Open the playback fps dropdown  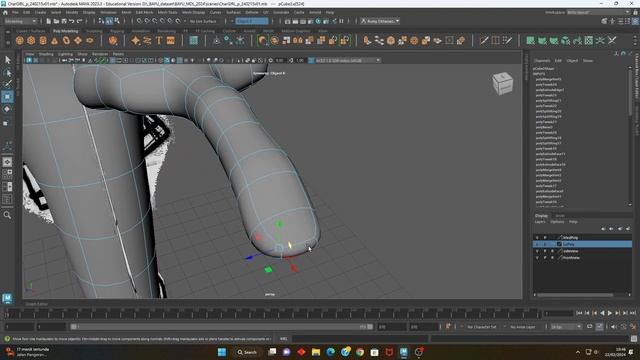coord(566,327)
